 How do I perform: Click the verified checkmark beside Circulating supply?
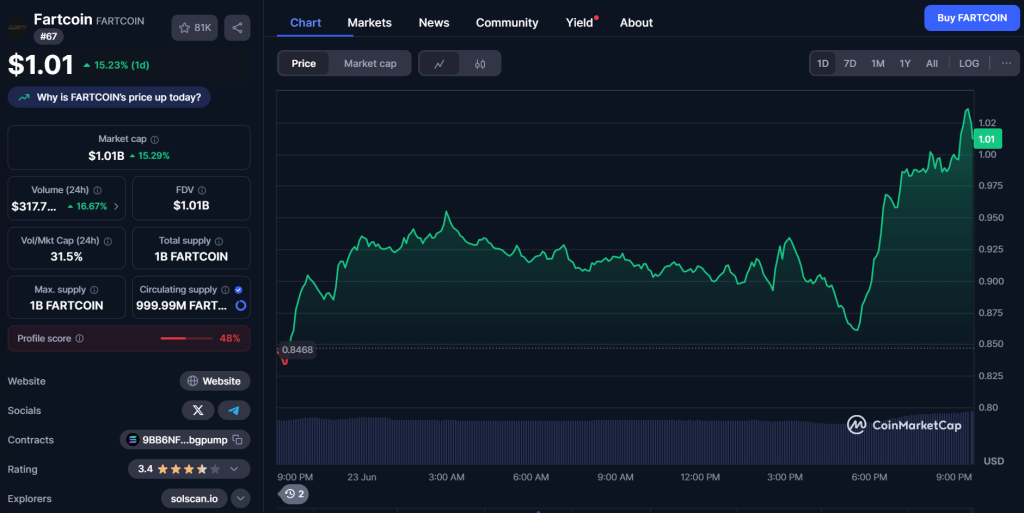coord(238,290)
